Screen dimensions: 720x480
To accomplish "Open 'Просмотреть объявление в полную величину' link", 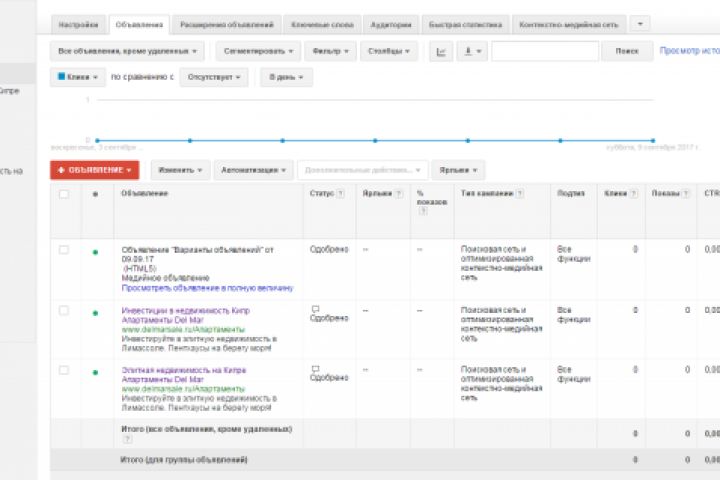I will (207, 288).
